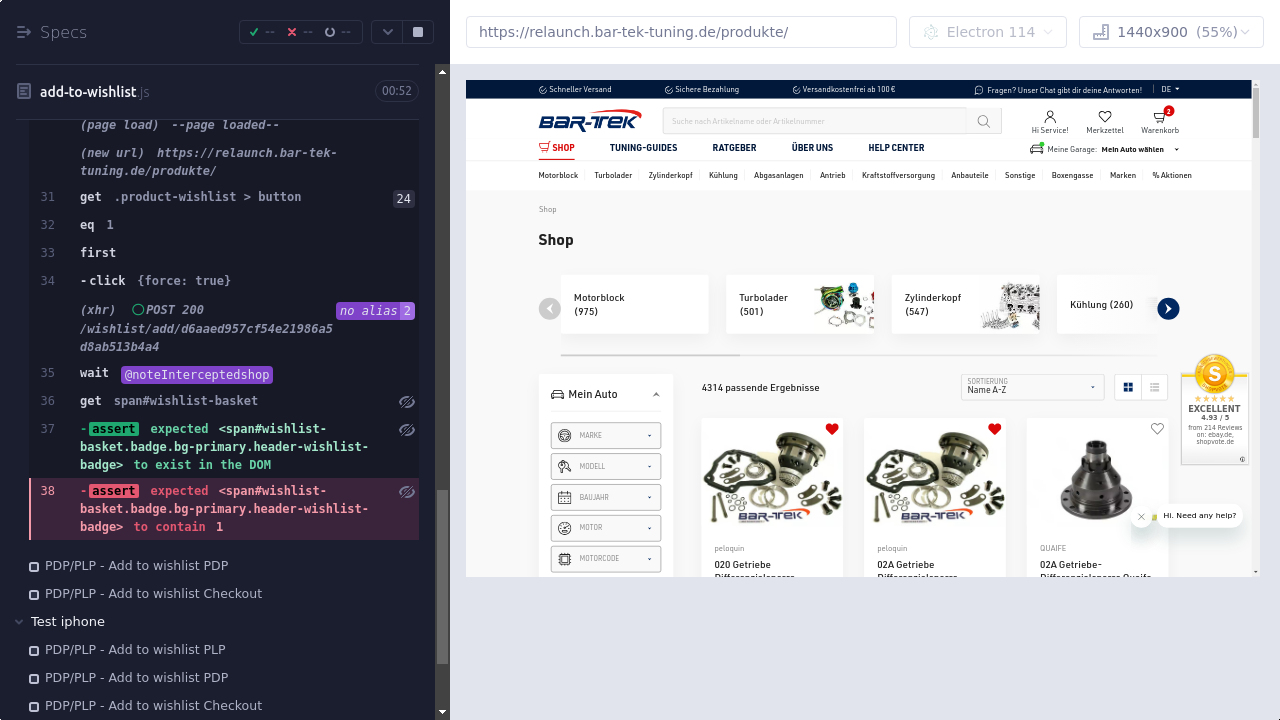Open the Merkzettel wishlist heart icon
The width and height of the screenshot is (1280, 720).
pyautogui.click(x=1104, y=118)
